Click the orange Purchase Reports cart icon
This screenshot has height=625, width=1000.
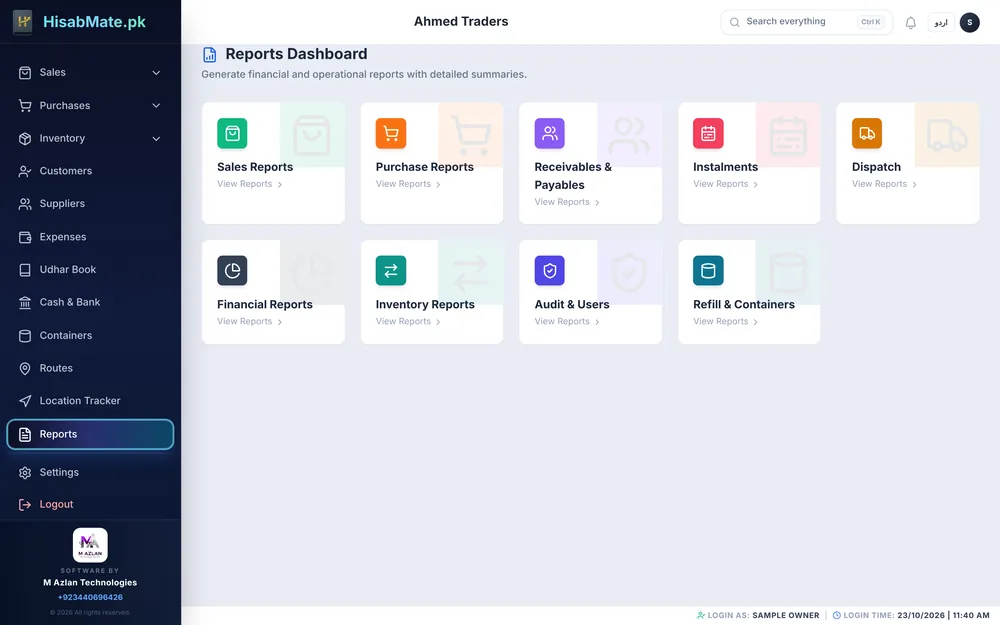coord(391,133)
